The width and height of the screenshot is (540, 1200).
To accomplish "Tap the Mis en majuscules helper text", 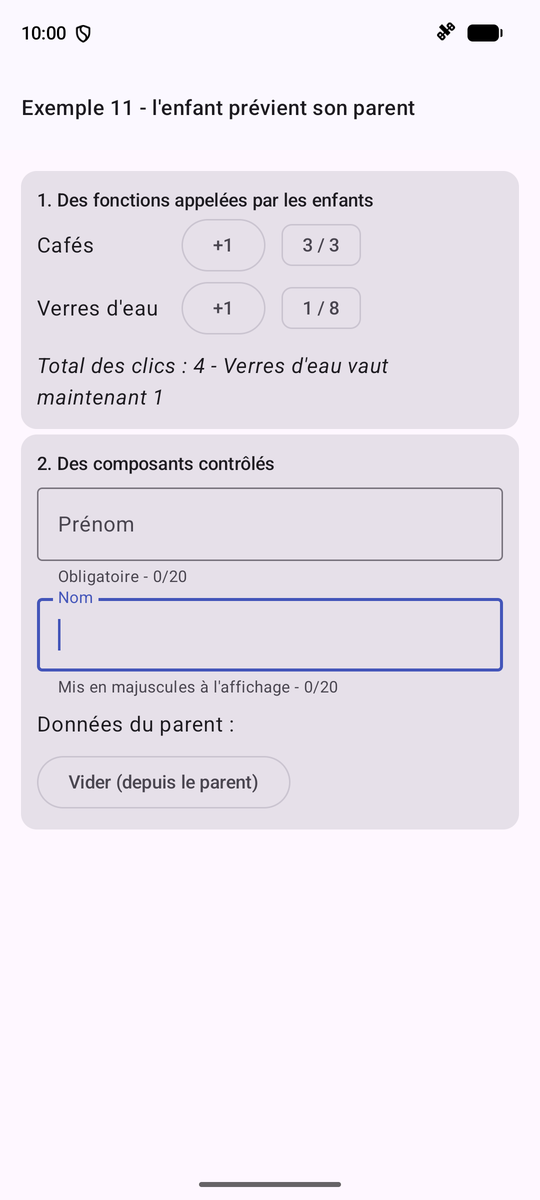I will pyautogui.click(x=198, y=687).
